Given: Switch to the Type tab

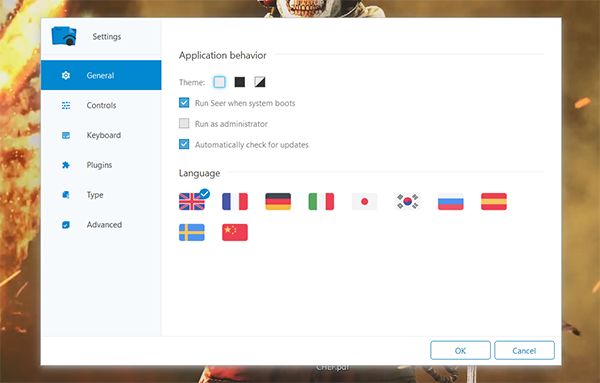Looking at the screenshot, I should [x=101, y=195].
